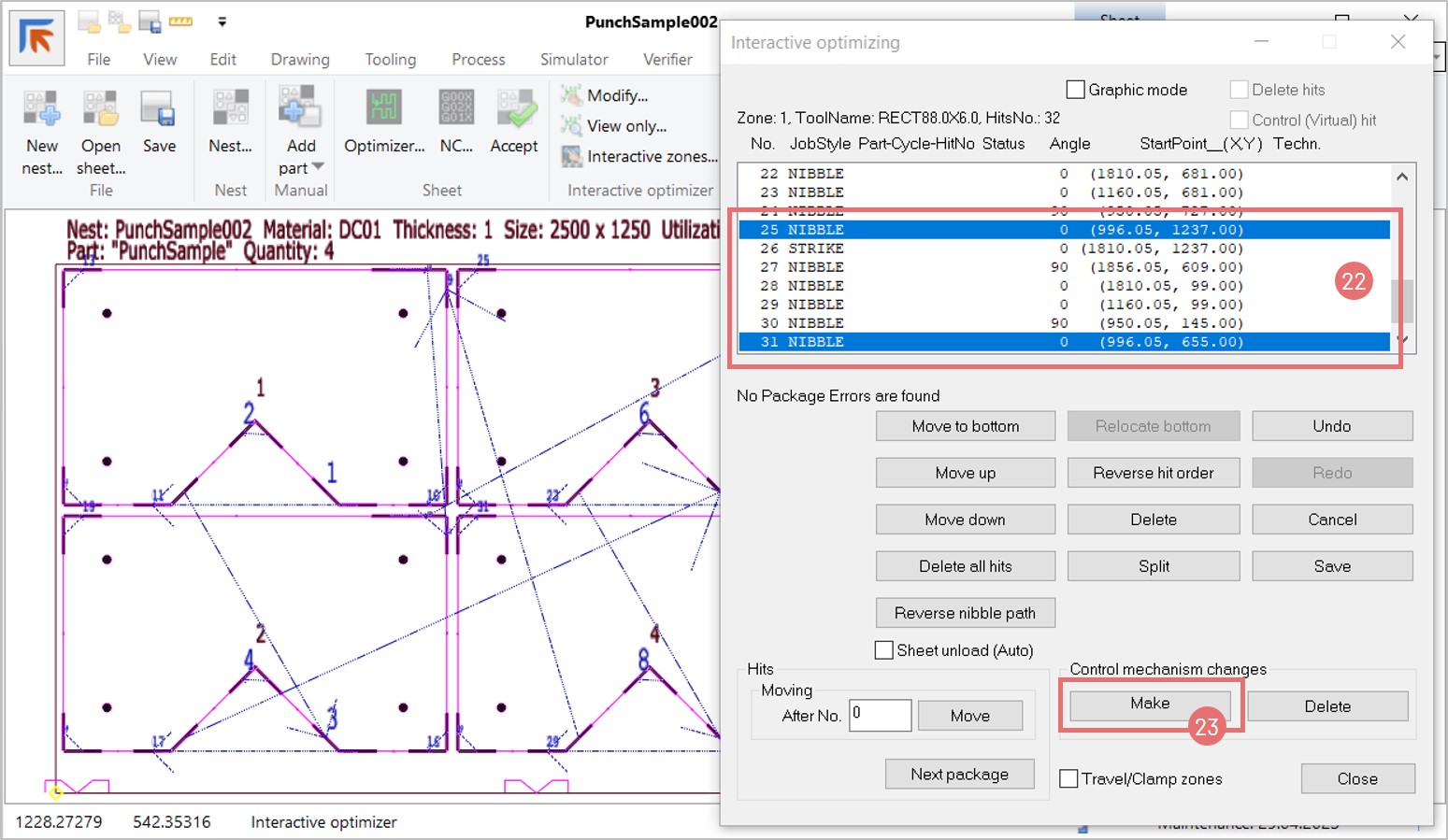Enable the Graphic mode checkbox

tap(1076, 90)
